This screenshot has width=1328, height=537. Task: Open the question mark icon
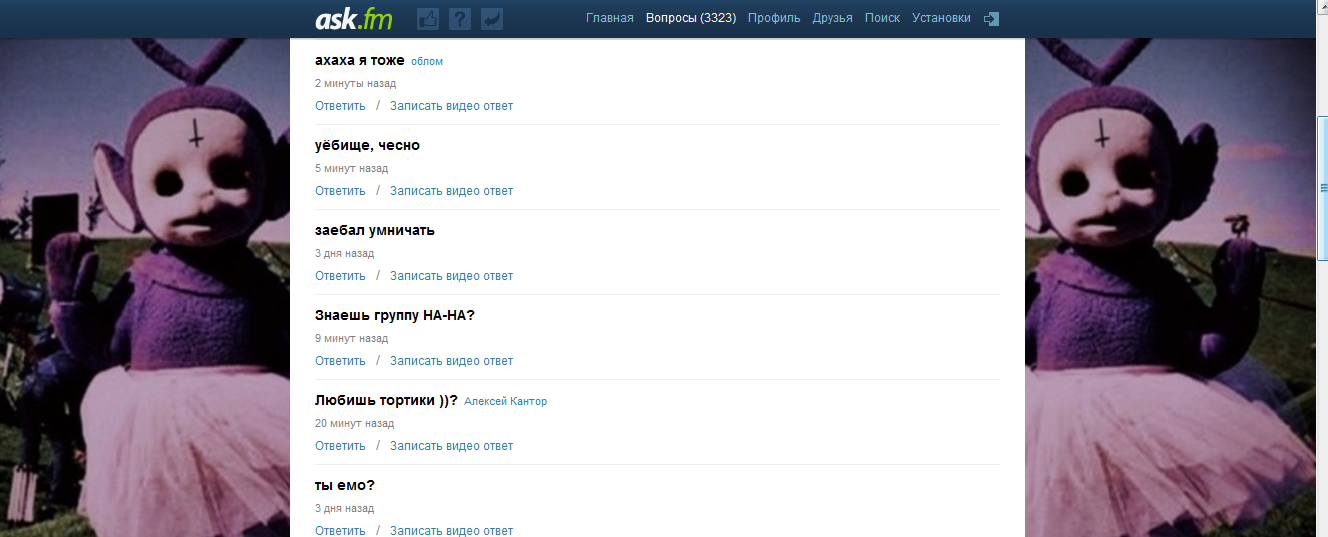[x=460, y=19]
